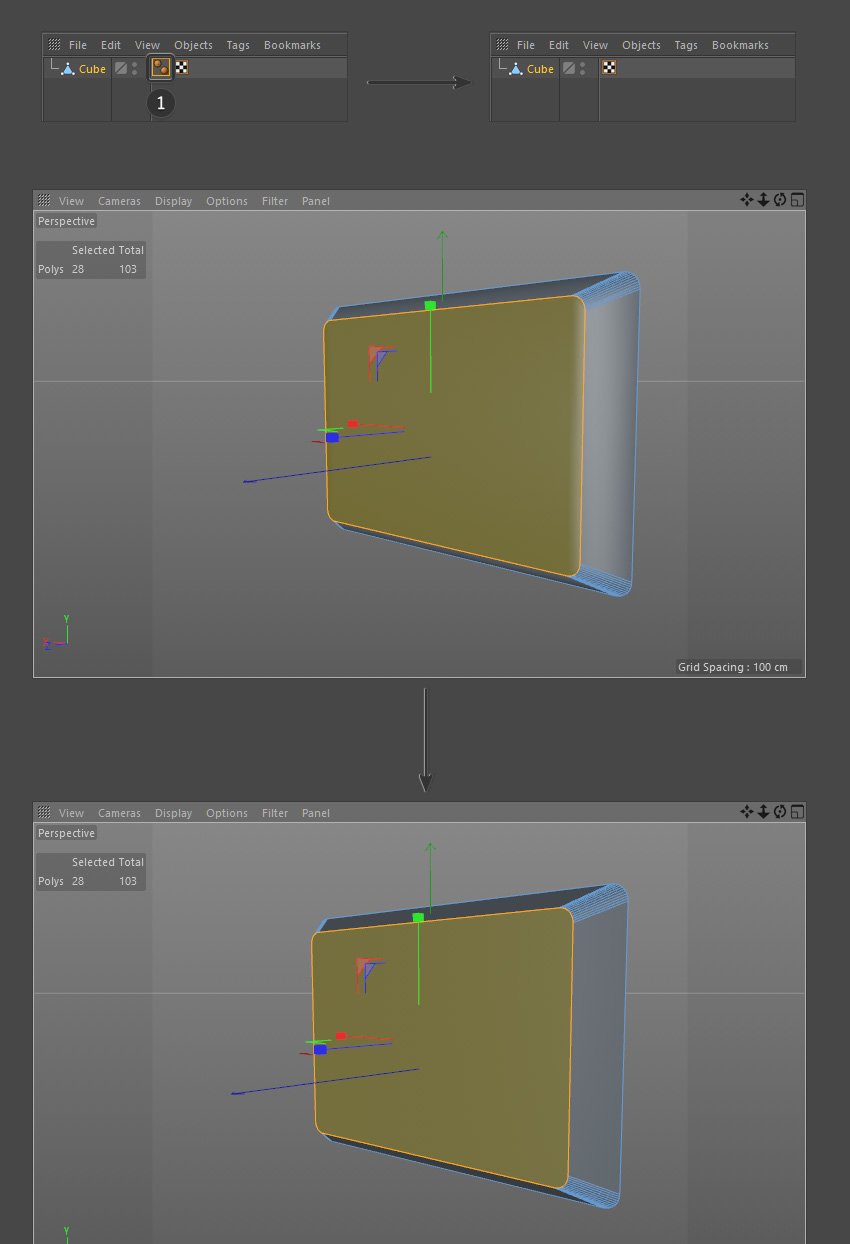This screenshot has width=850, height=1244.
Task: Open the Filter menu in upper viewport
Action: pos(275,201)
